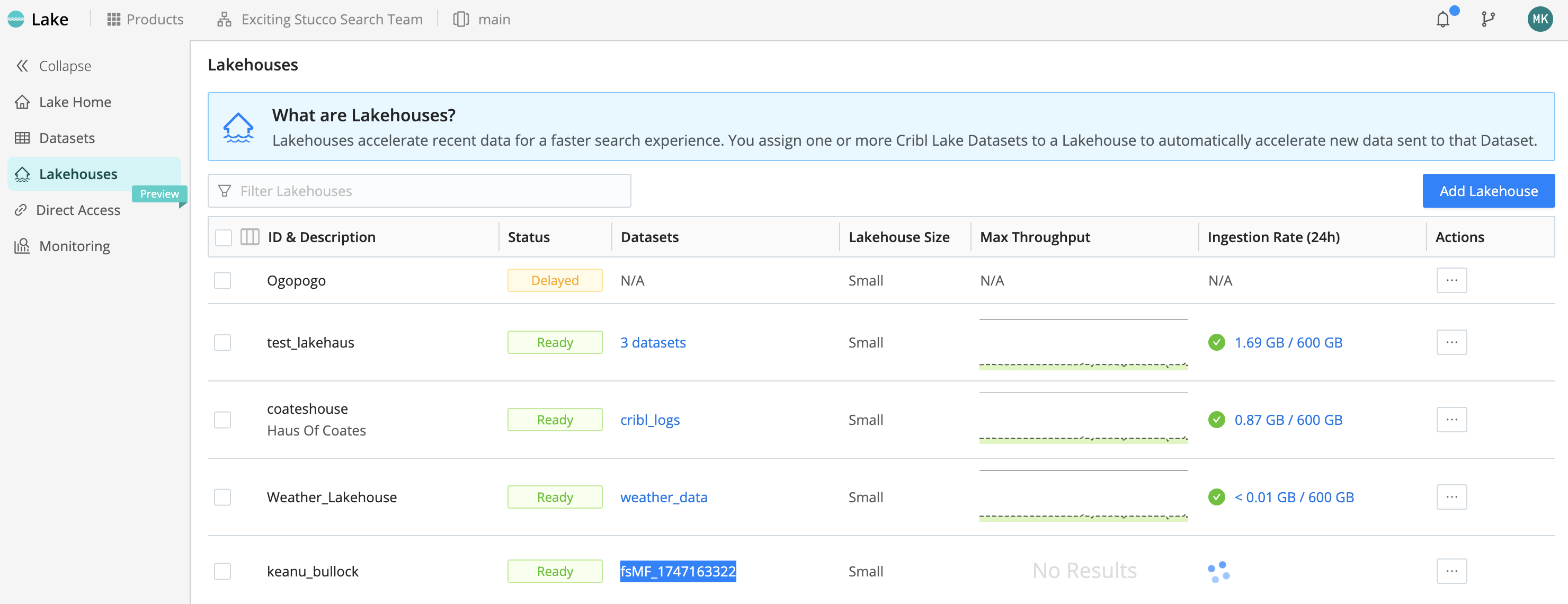Open the Monitoring section in the sidebar
The image size is (1568, 604).
74,246
